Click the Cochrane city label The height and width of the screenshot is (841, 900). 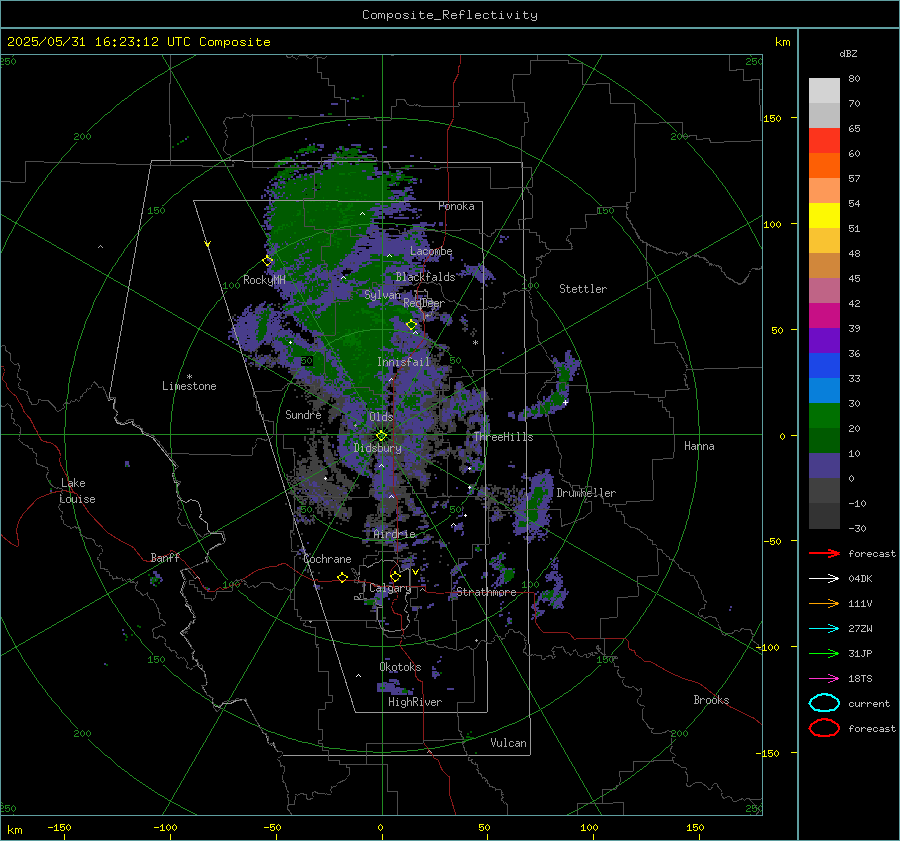(x=327, y=559)
